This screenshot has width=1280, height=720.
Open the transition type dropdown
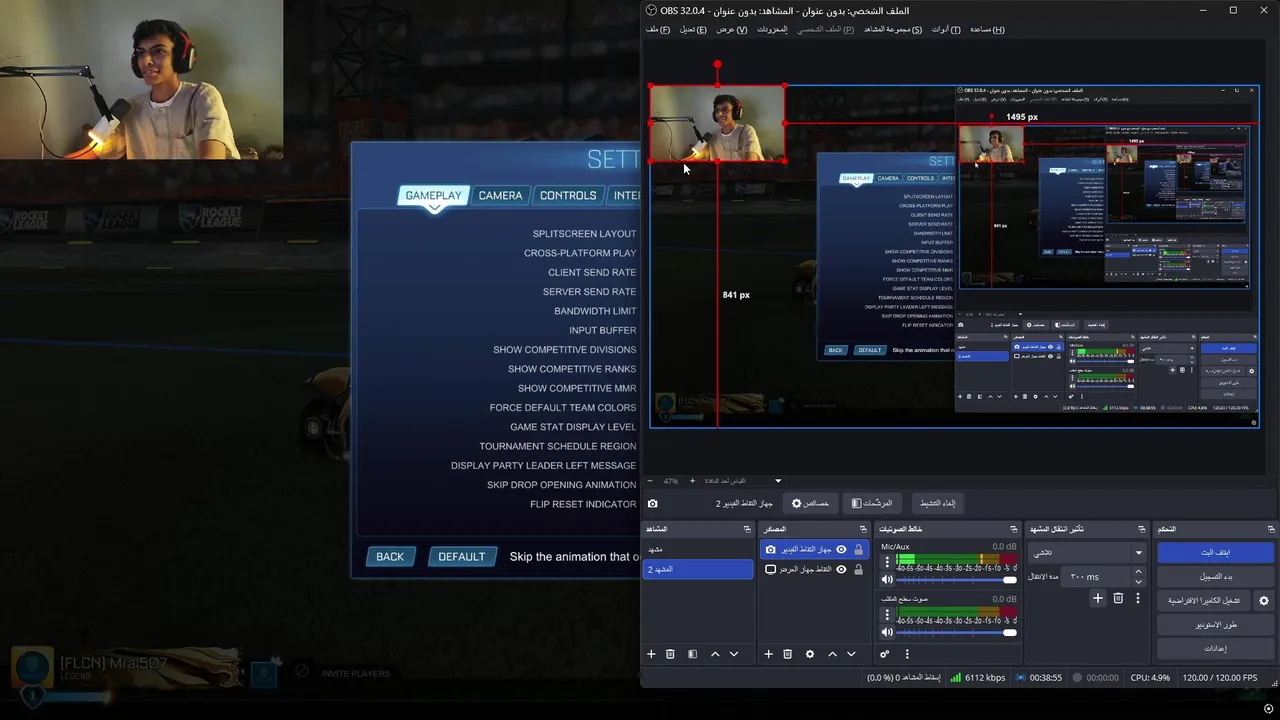(1087, 552)
